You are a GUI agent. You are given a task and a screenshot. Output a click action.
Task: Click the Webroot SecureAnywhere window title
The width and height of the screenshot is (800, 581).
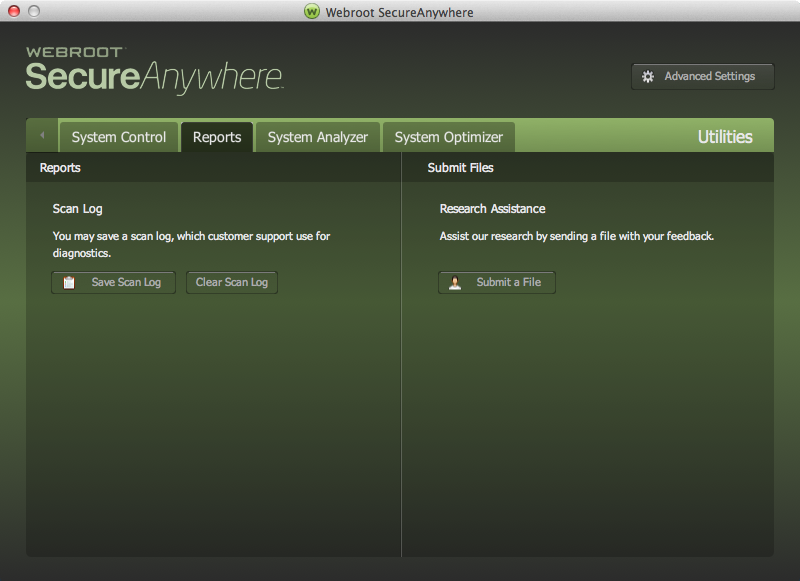[399, 12]
